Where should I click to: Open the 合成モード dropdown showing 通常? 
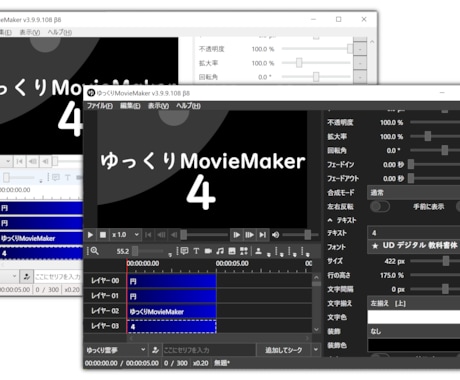[414, 193]
